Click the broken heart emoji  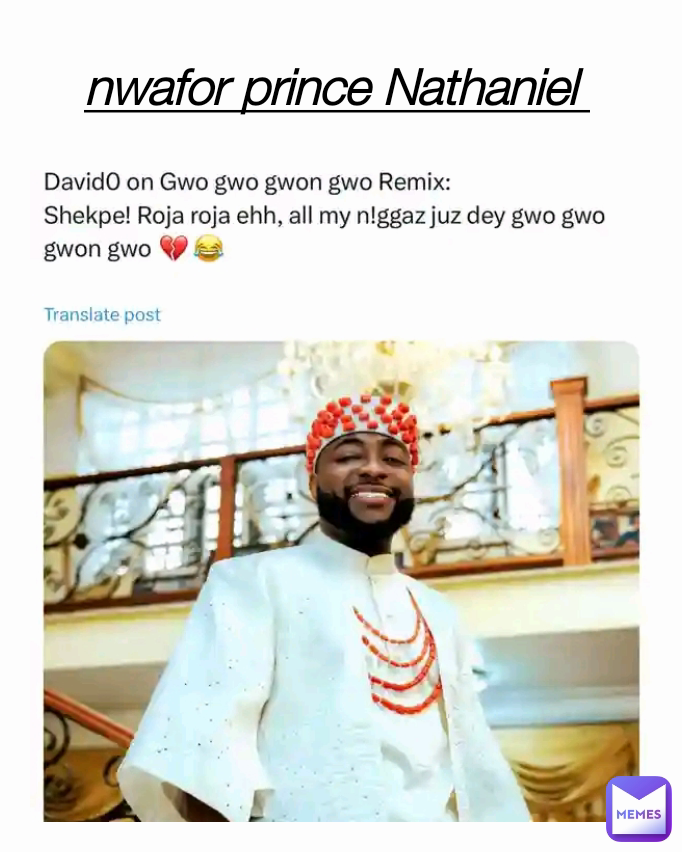173,249
